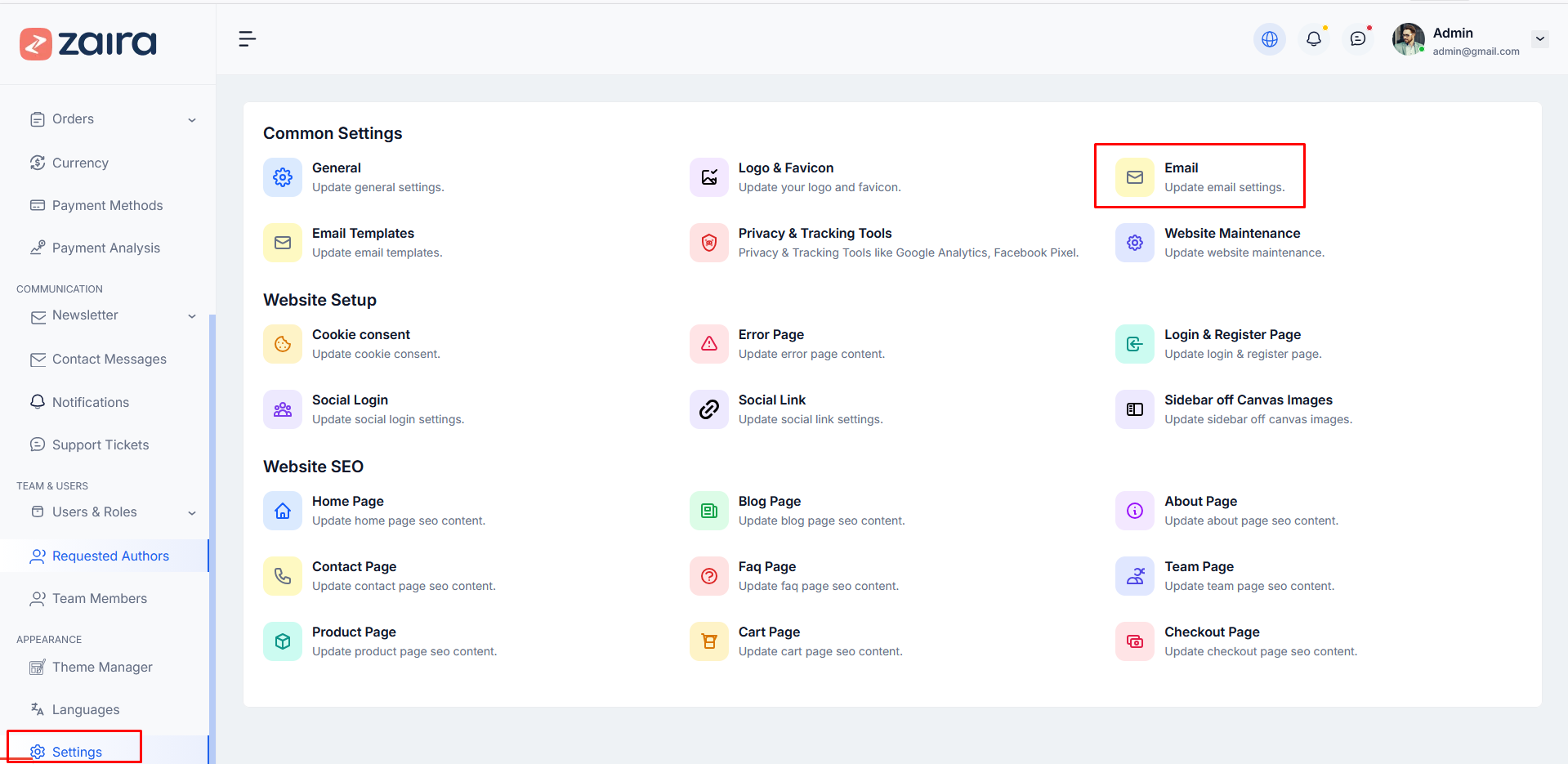The height and width of the screenshot is (764, 1568).
Task: Click the Social Login icon
Action: [x=282, y=409]
